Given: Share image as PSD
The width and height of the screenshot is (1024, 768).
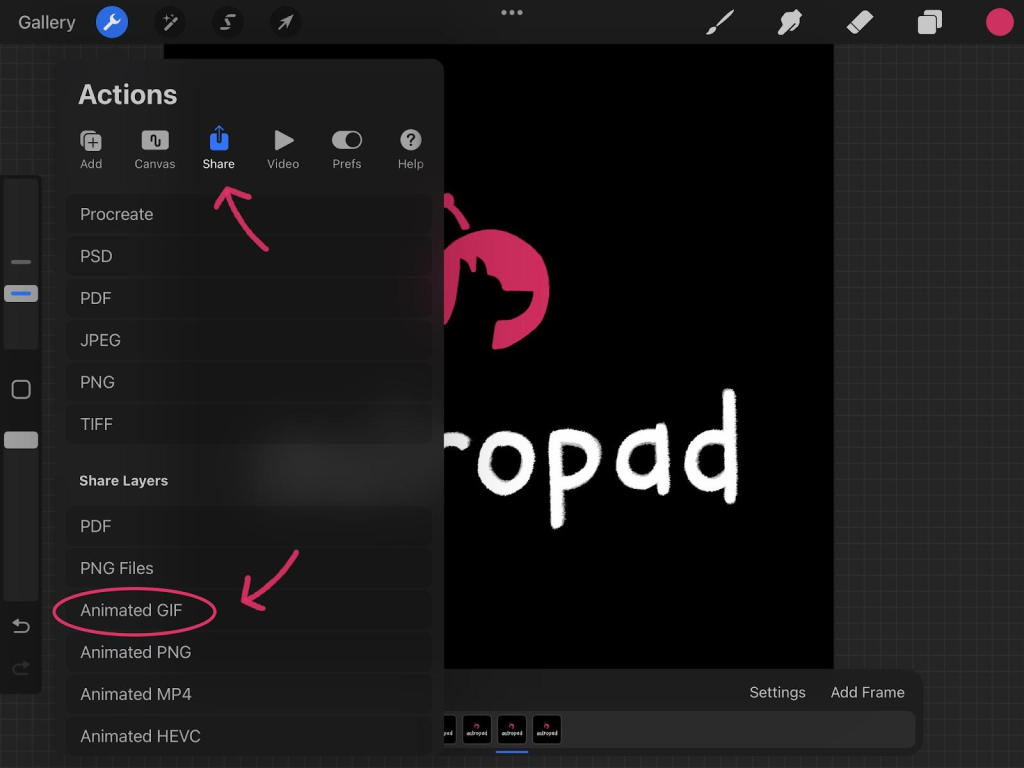Looking at the screenshot, I should 248,256.
